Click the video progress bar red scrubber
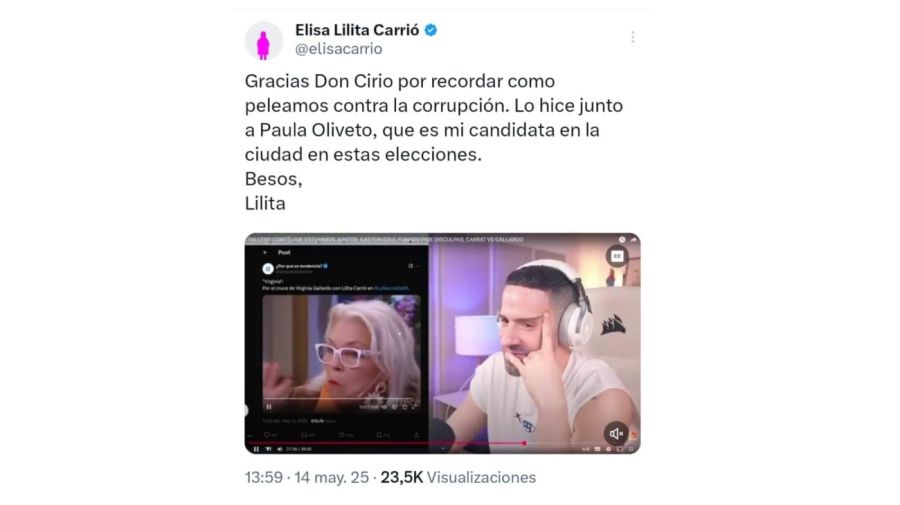Screen dimensions: 900x505 [x=524, y=443]
